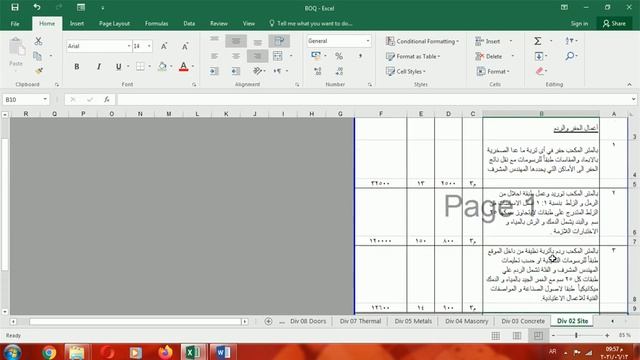This screenshot has width=640, height=360.
Task: Add a new sheet with the plus button
Action: click(x=268, y=321)
